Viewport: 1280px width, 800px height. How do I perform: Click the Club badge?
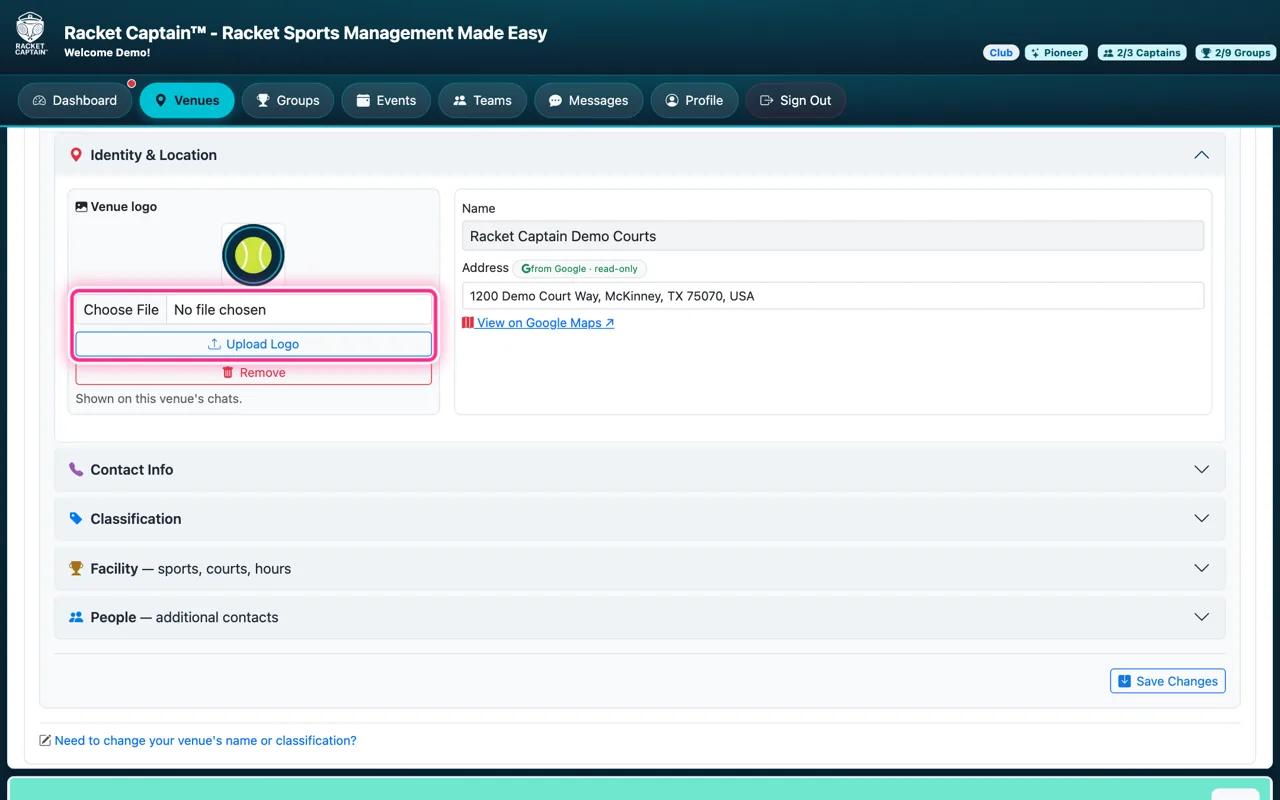pyautogui.click(x=1001, y=53)
